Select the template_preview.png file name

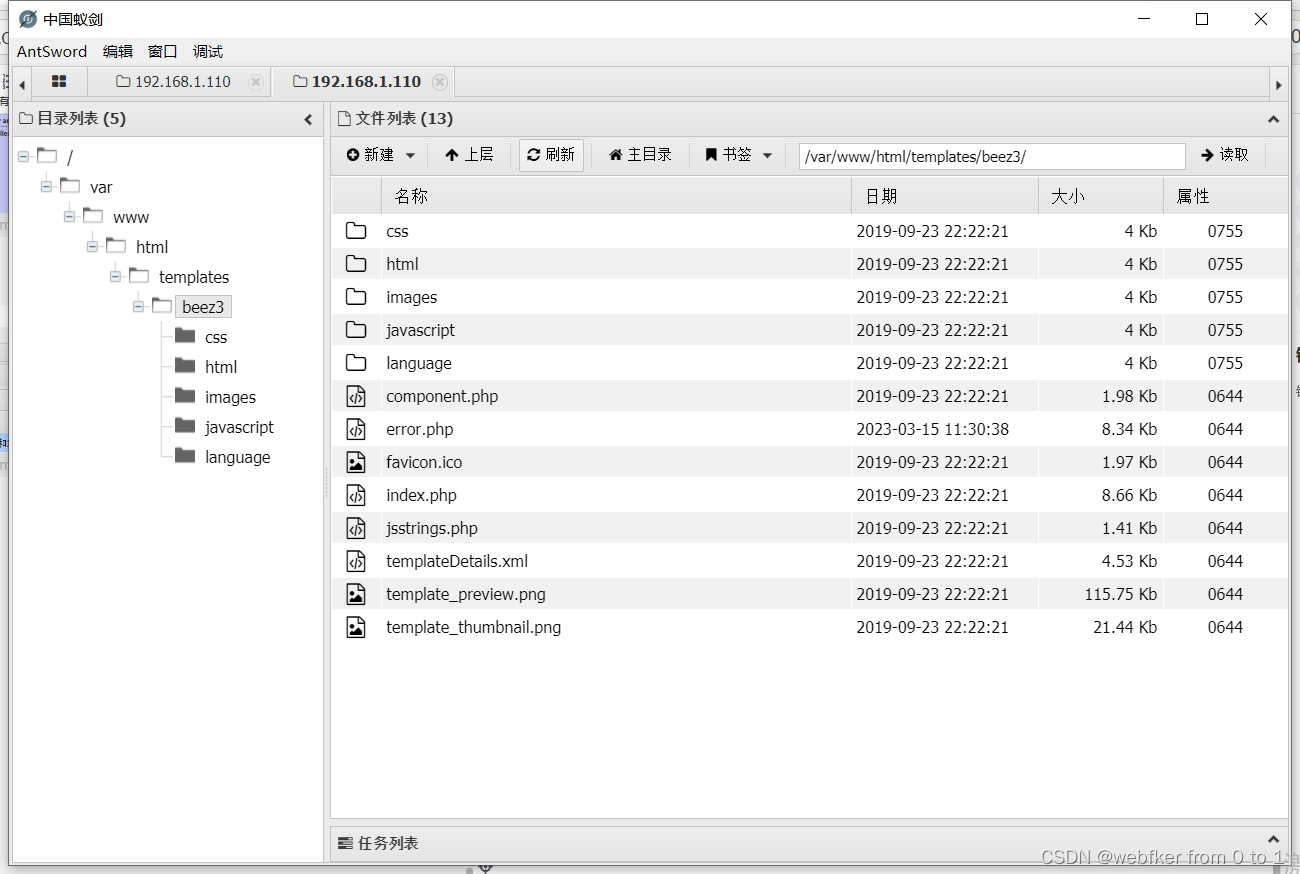tap(466, 594)
